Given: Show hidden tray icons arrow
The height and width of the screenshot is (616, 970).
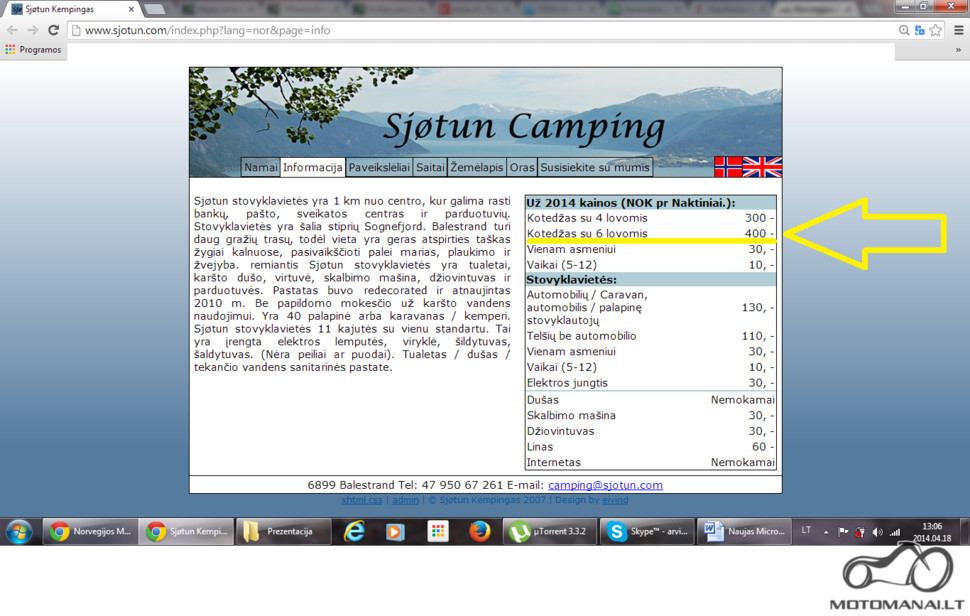Looking at the screenshot, I should pyautogui.click(x=826, y=532).
